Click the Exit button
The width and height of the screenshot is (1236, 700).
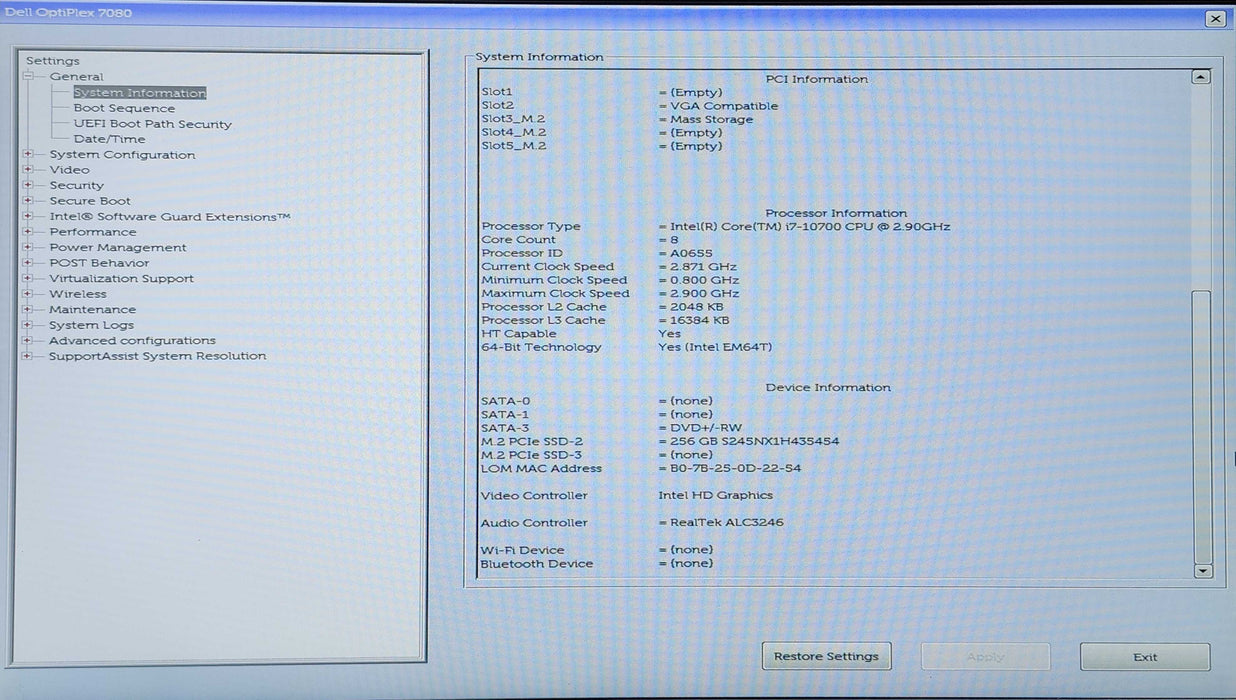1145,657
